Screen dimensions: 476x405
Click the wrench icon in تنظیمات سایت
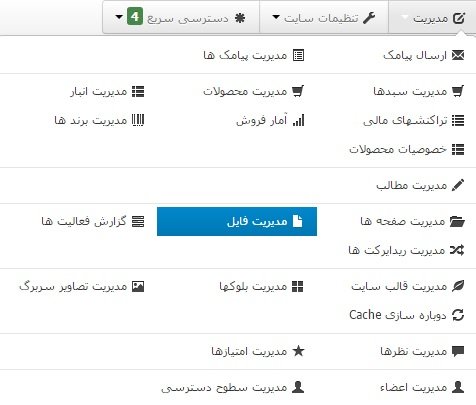pyautogui.click(x=369, y=18)
